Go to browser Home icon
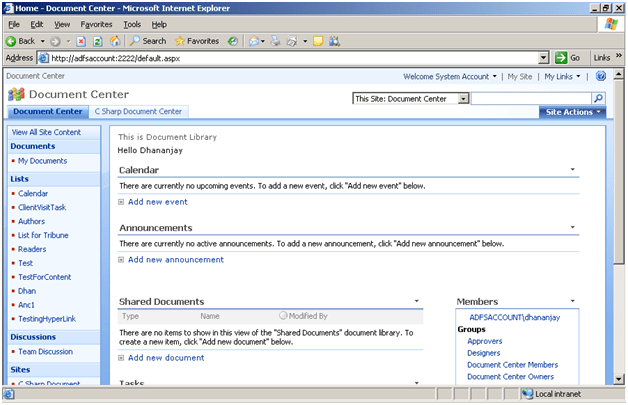Viewport: 628px width, 405px height. pyautogui.click(x=115, y=41)
